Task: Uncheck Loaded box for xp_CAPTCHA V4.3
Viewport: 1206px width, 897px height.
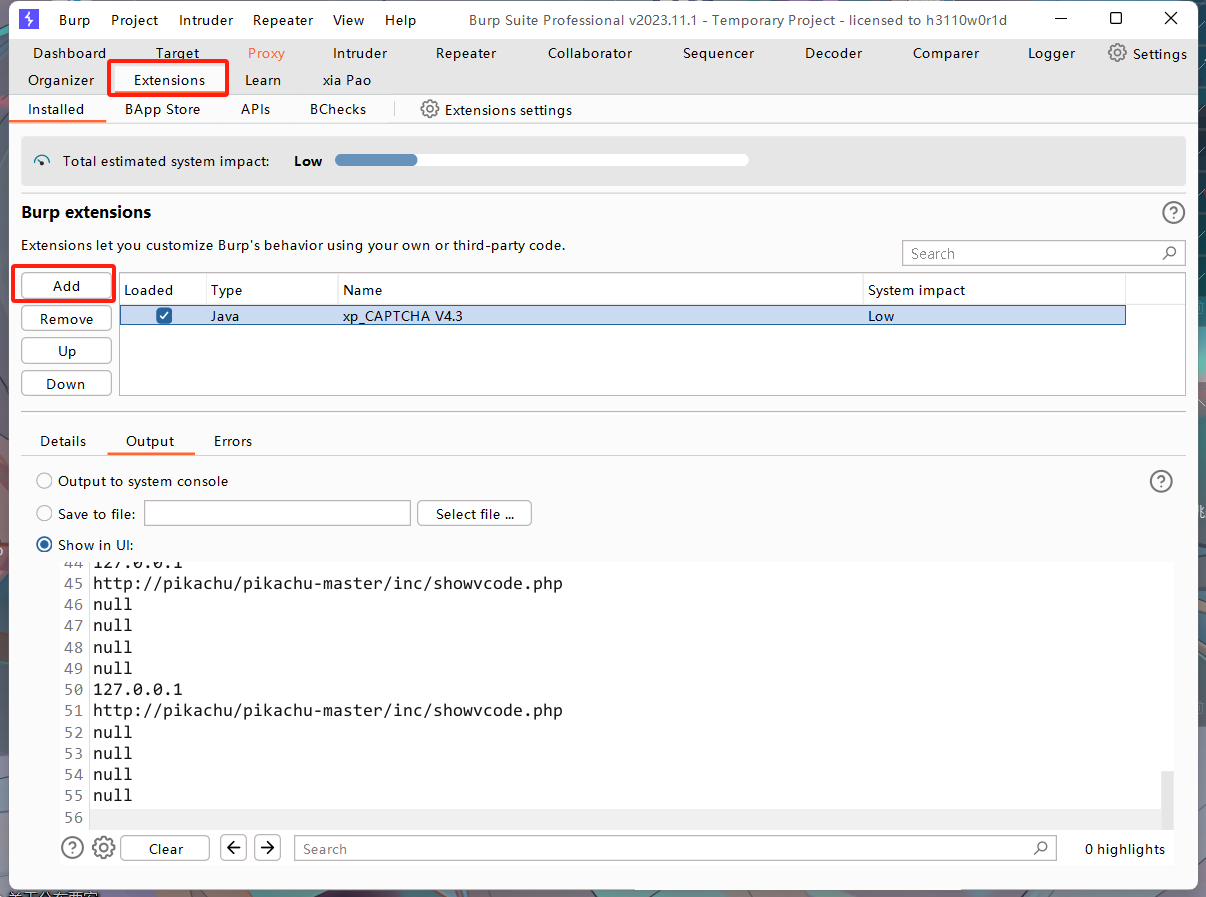Action: 164,315
